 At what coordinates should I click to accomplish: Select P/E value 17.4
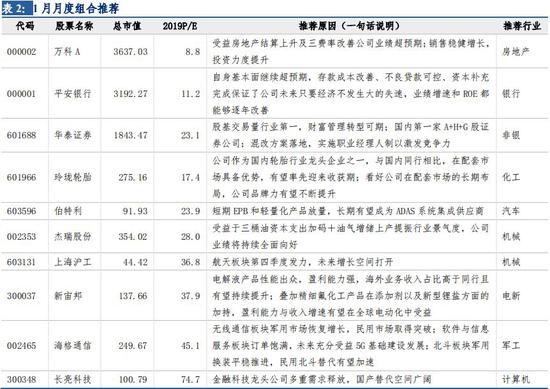pos(191,177)
